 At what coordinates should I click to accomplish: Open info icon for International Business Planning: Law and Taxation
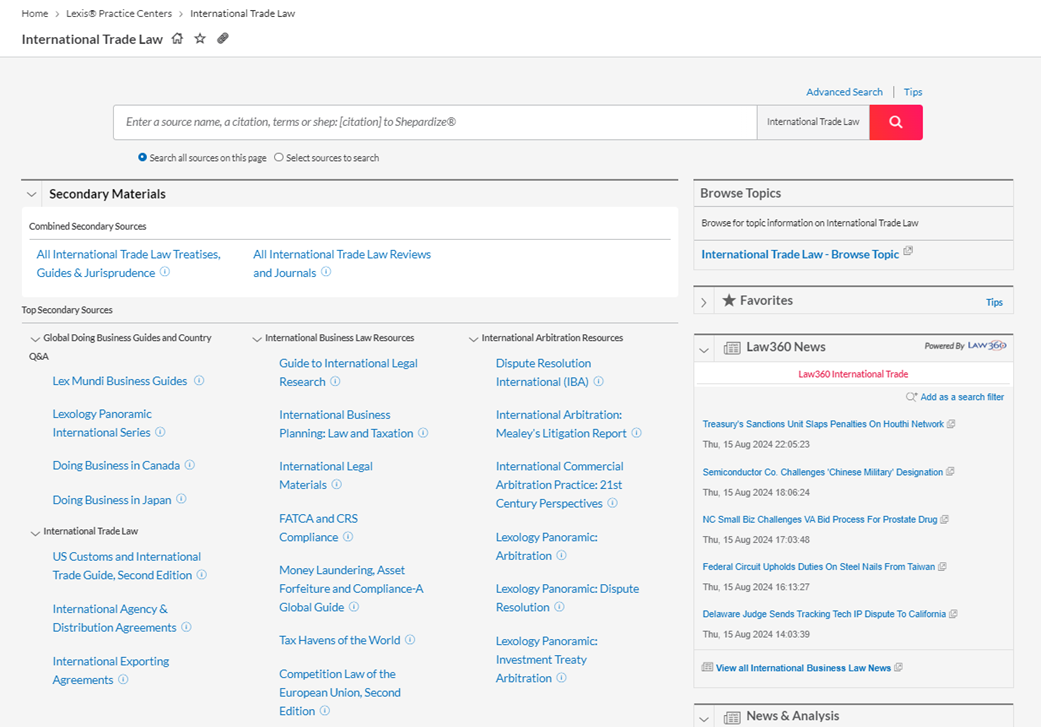[x=423, y=432]
